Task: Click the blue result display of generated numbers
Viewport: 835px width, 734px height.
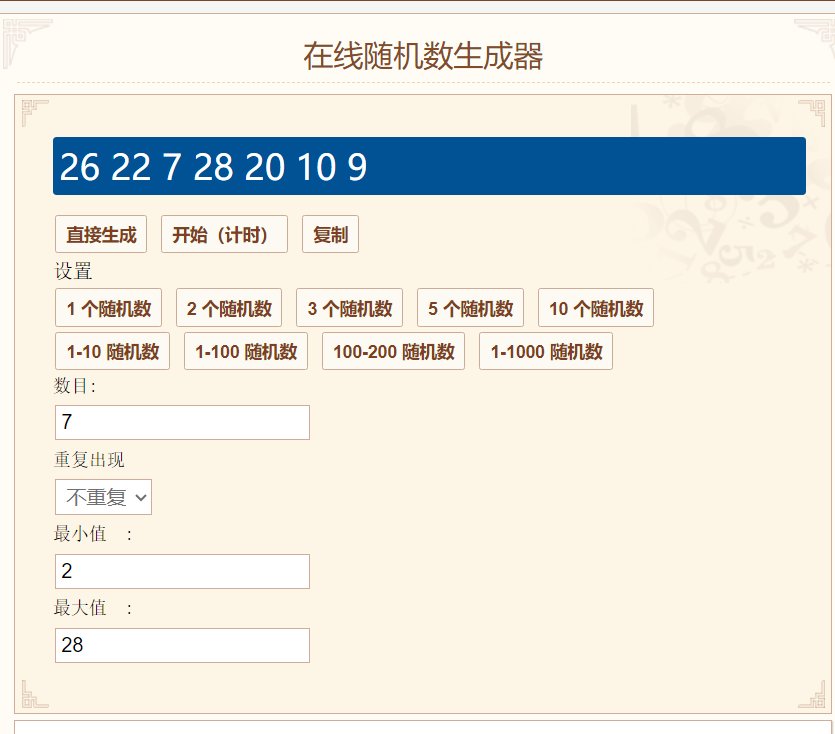Action: (x=429, y=166)
